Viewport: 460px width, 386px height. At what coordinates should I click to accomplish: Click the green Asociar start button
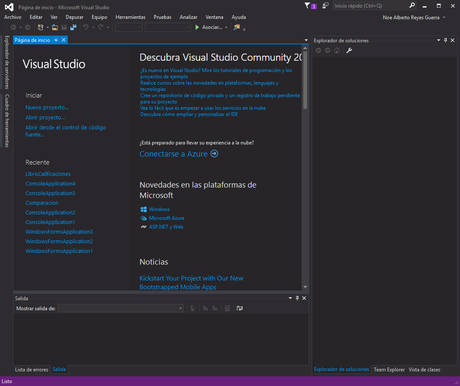(208, 27)
